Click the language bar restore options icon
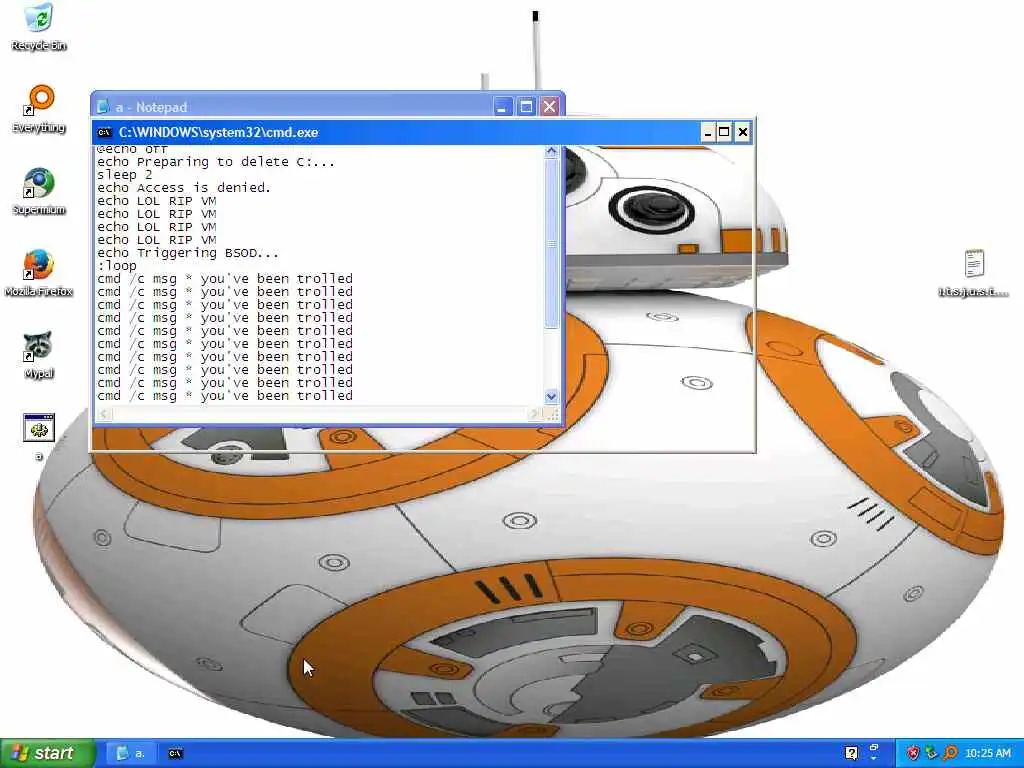1024x768 pixels. click(874, 748)
